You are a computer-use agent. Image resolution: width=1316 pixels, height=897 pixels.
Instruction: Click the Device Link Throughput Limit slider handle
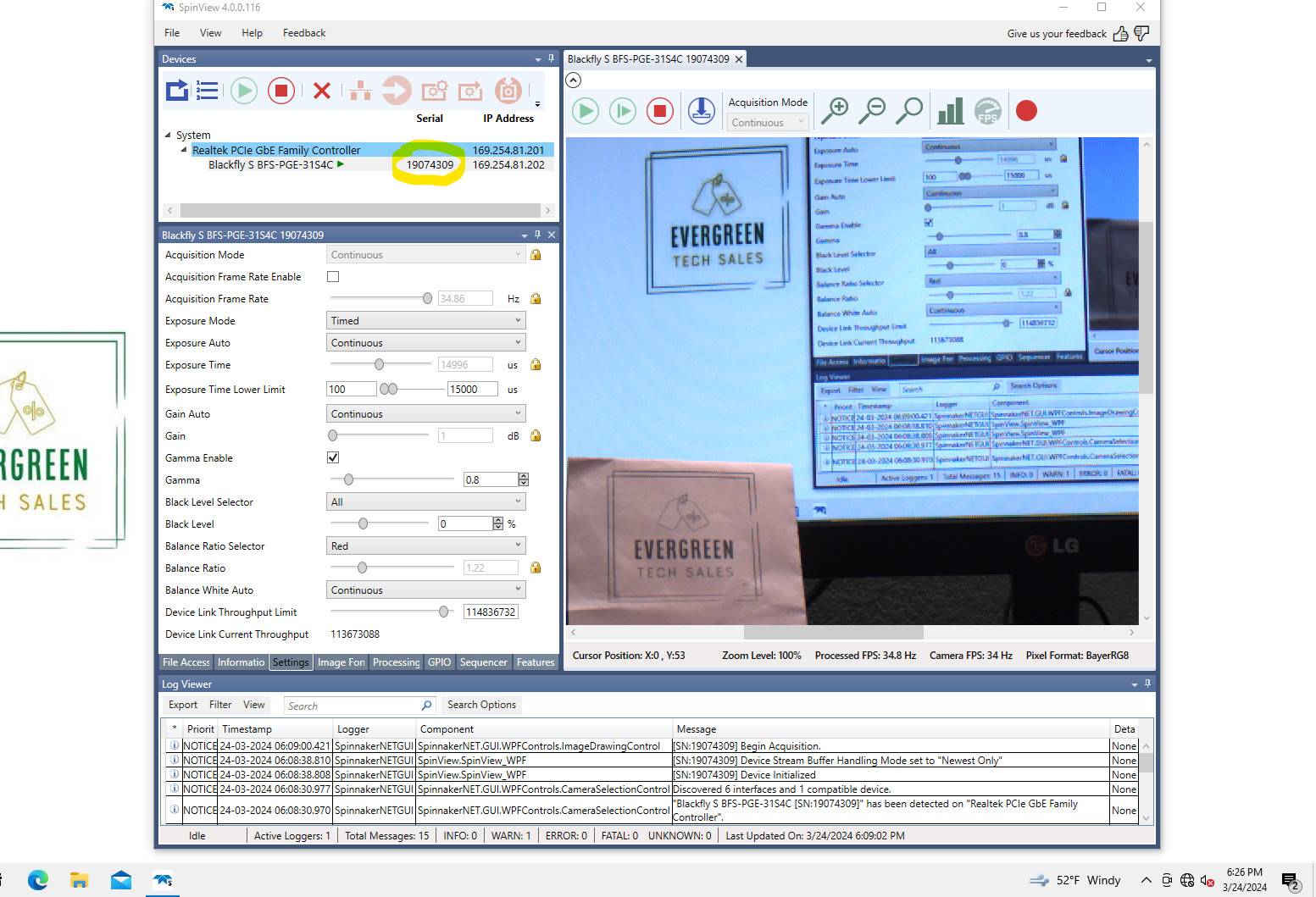click(x=444, y=612)
